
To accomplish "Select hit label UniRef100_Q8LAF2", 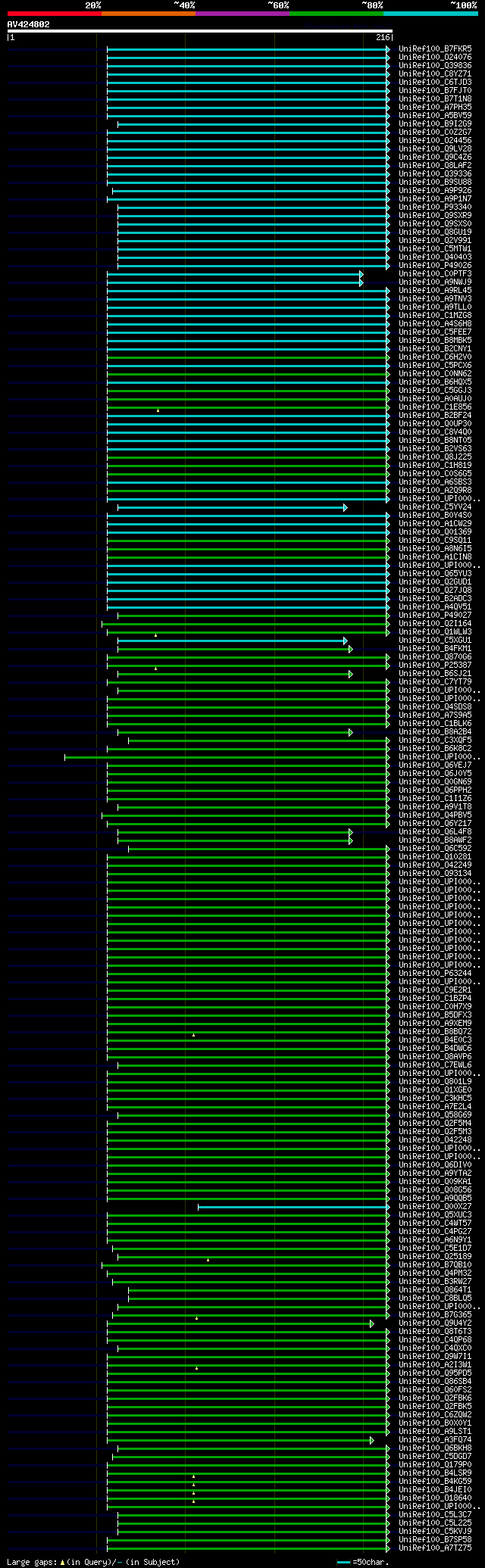I will coord(435,166).
